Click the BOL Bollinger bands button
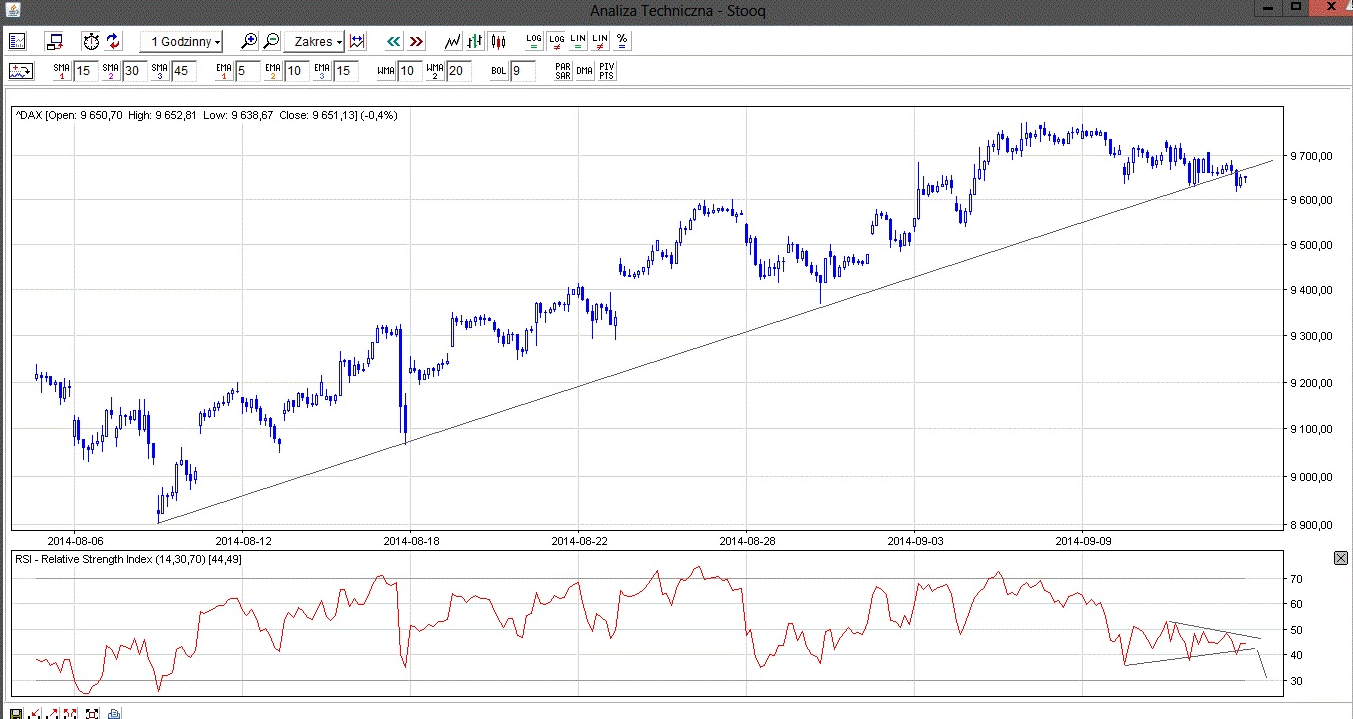The height and width of the screenshot is (719, 1353). tap(498, 71)
